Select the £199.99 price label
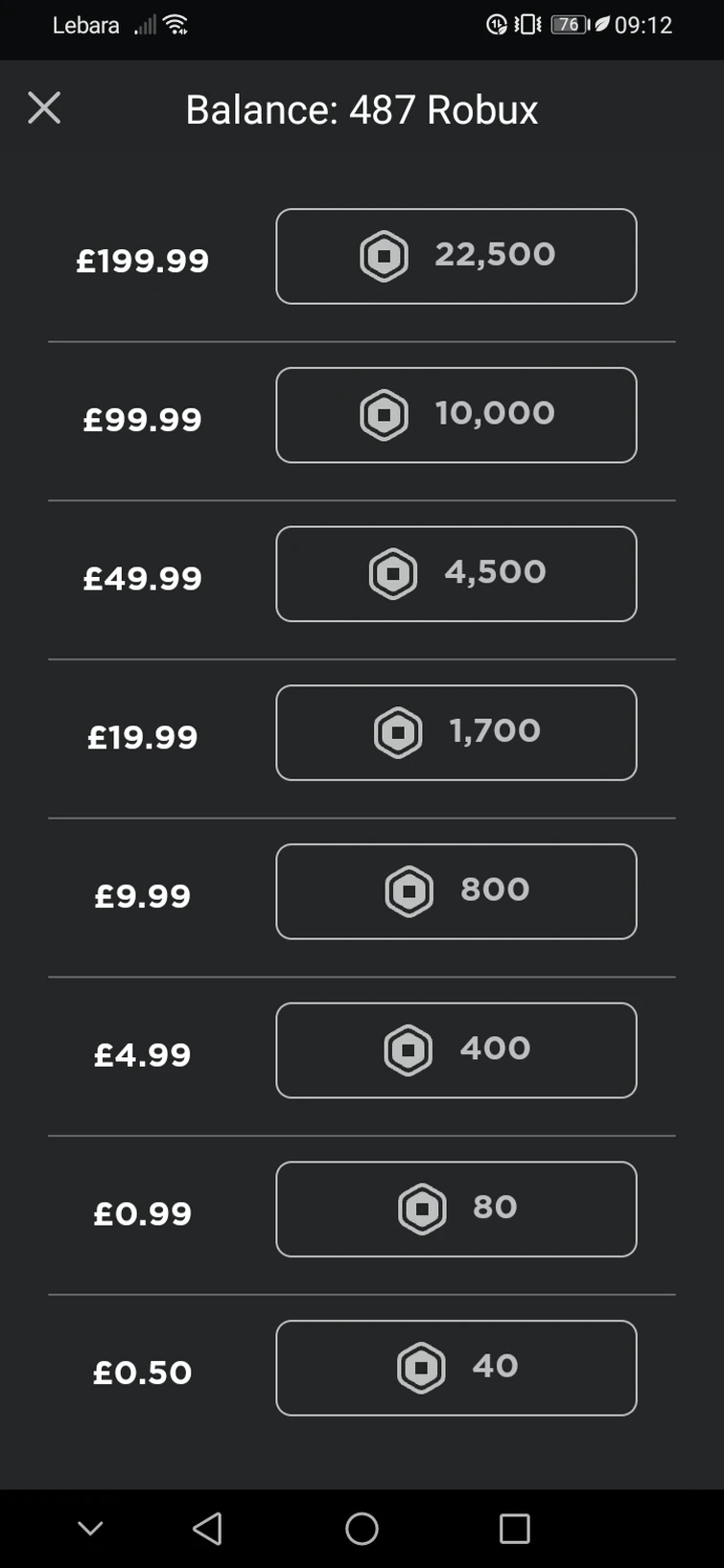724x1568 pixels. pos(143,261)
